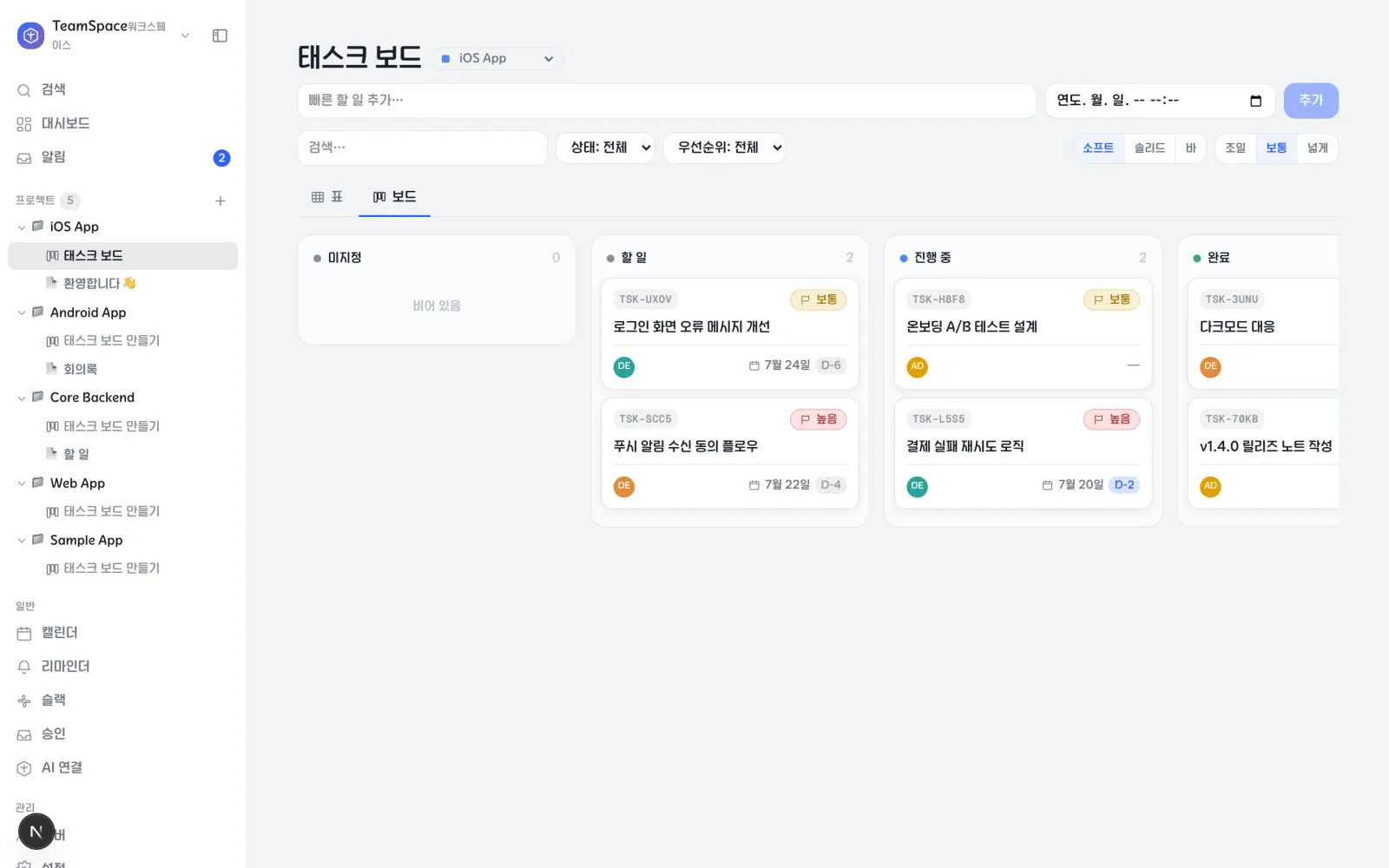Open the 캘린더 calendar icon in sidebar
Image resolution: width=1389 pixels, height=868 pixels.
(x=24, y=634)
